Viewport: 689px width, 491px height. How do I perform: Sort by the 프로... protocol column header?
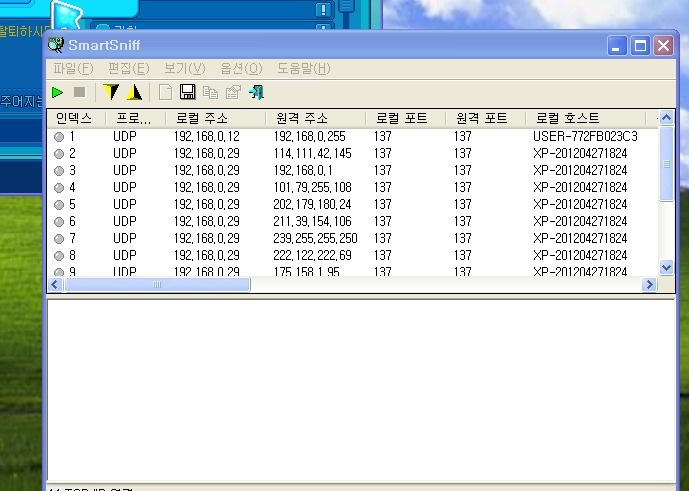tap(136, 118)
